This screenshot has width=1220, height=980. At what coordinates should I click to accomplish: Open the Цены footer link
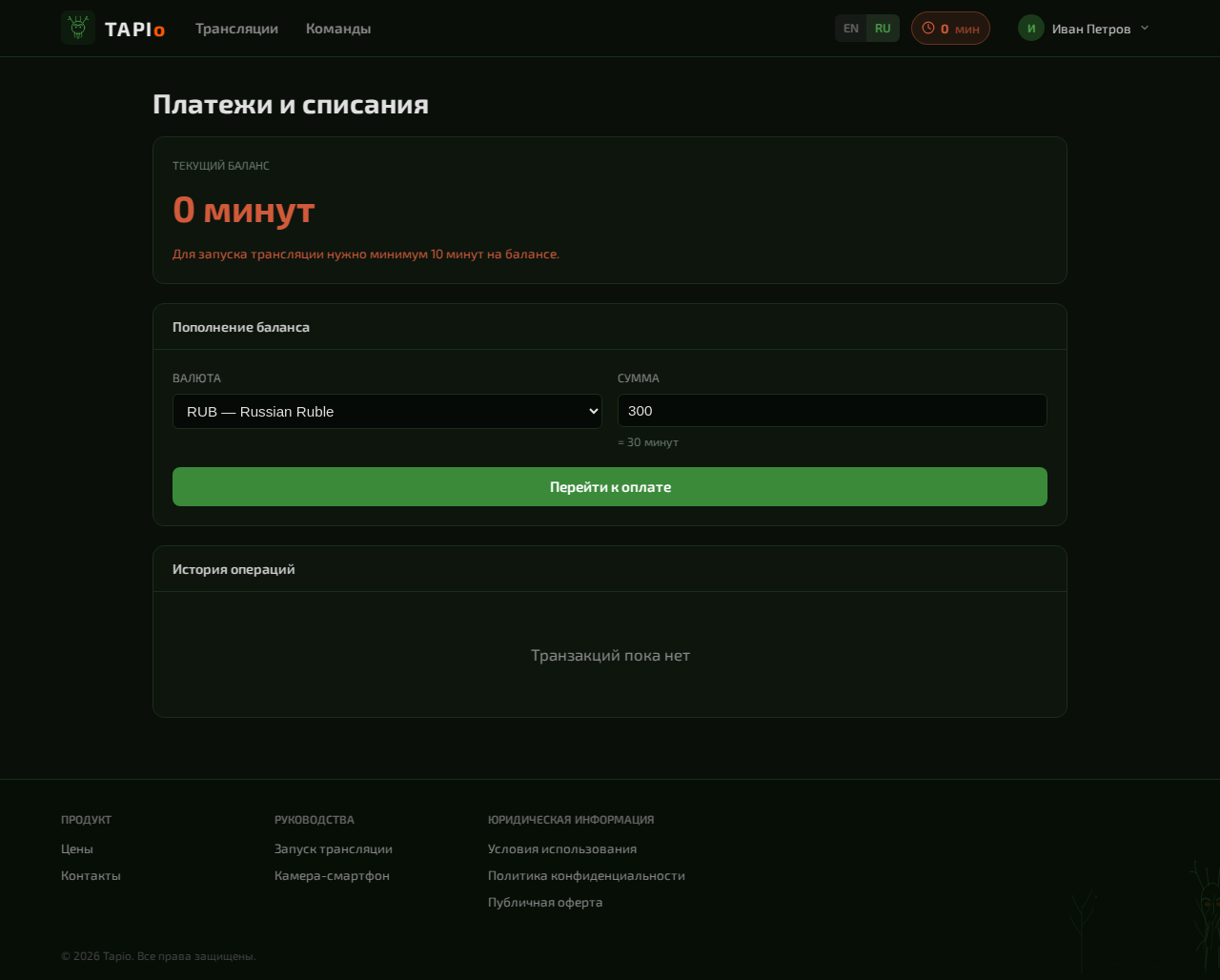(x=77, y=848)
